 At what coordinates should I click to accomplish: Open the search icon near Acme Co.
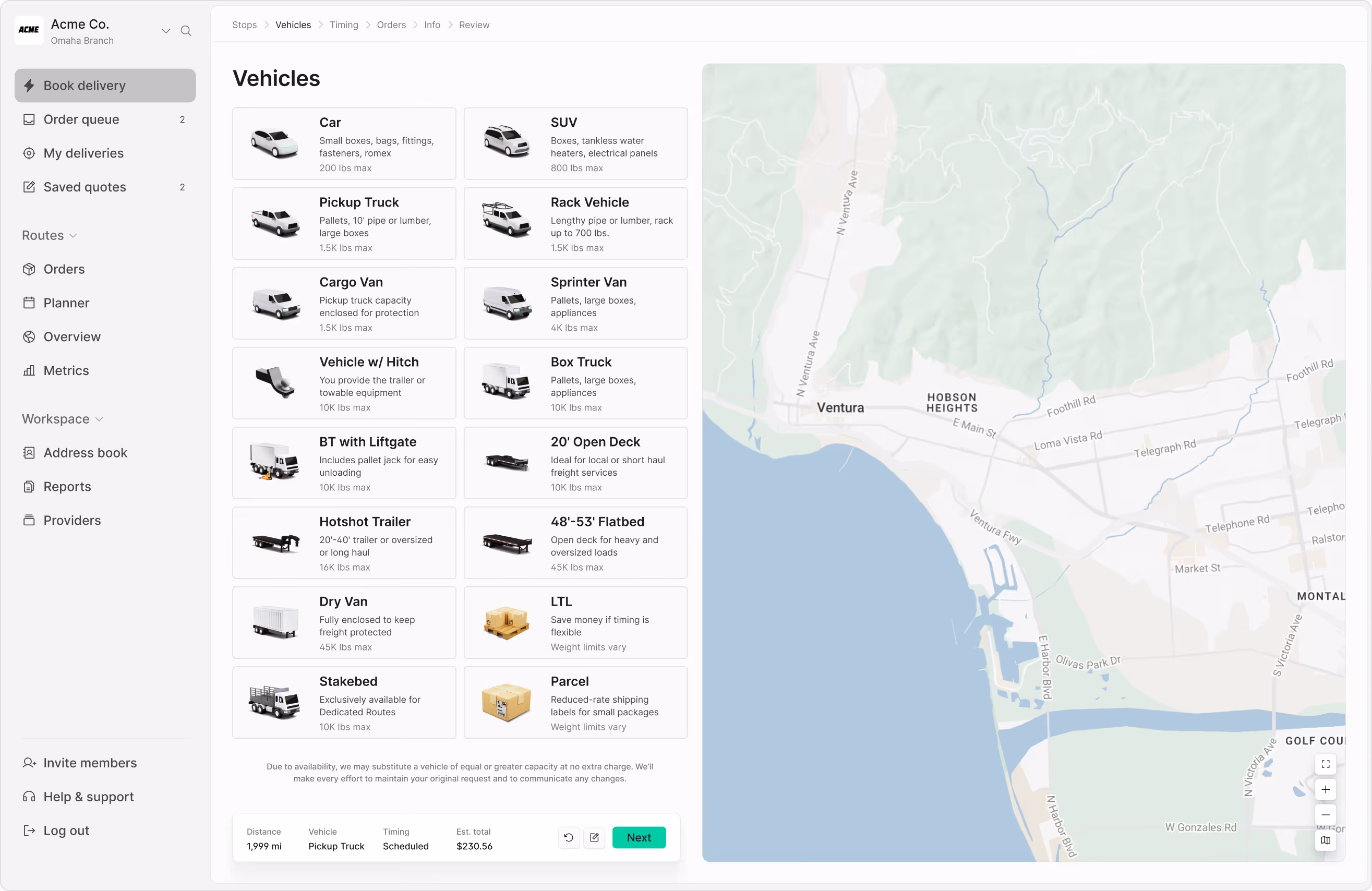pyautogui.click(x=186, y=31)
